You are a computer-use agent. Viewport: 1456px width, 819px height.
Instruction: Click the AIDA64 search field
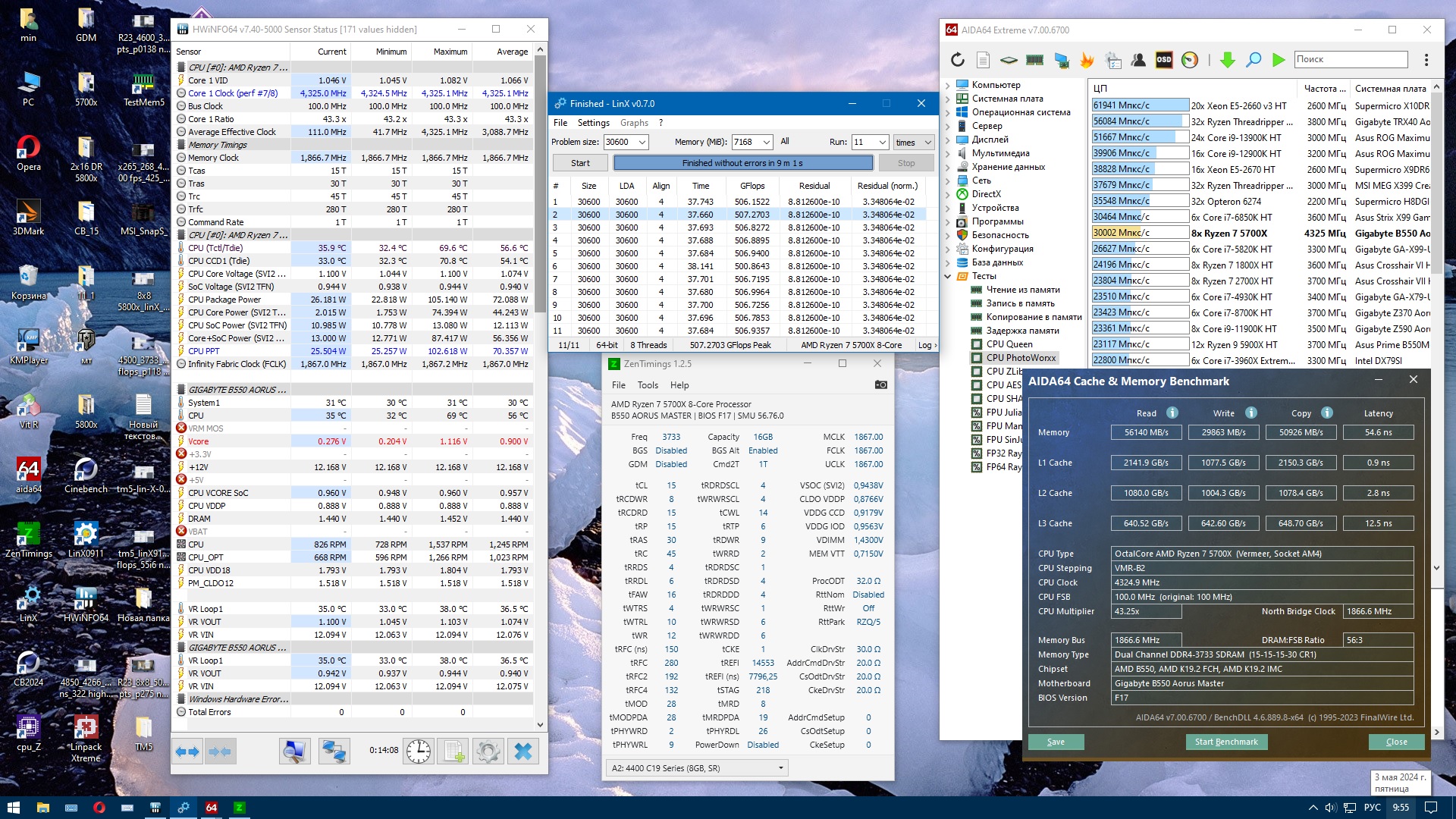click(1350, 59)
